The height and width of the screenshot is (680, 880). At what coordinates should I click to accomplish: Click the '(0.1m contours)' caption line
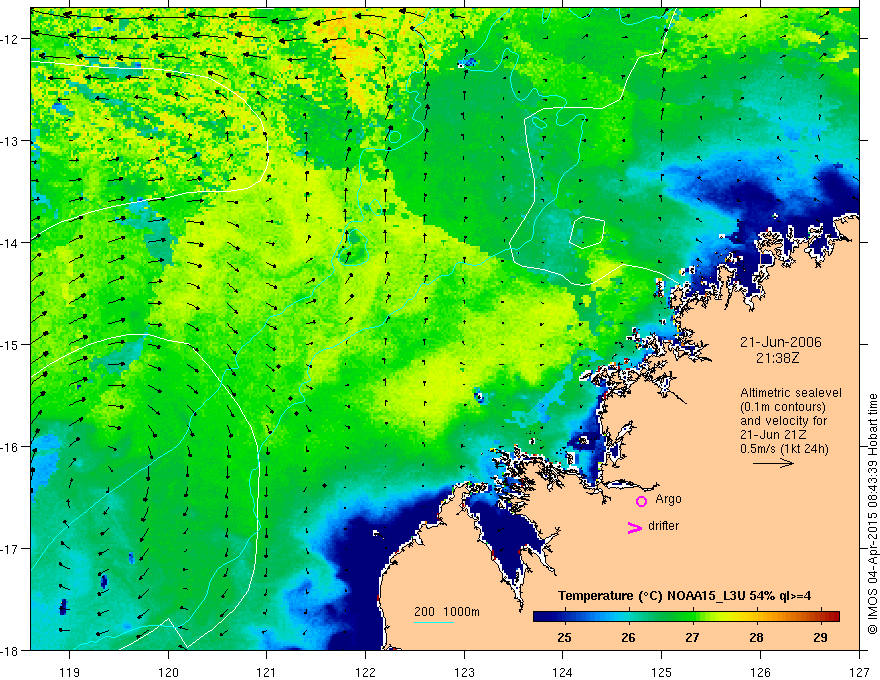pos(783,407)
